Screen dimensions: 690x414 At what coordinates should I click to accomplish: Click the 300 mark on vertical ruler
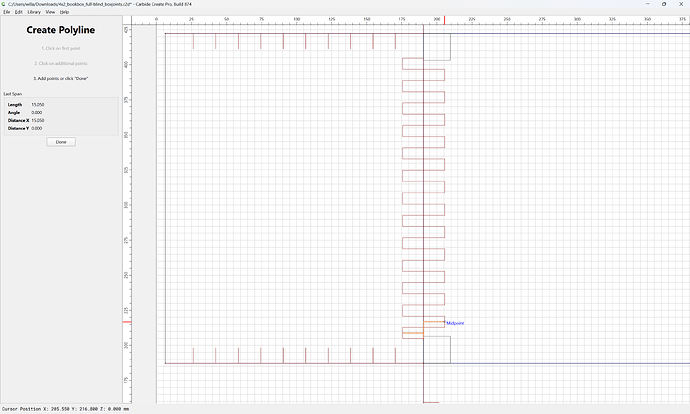point(126,205)
